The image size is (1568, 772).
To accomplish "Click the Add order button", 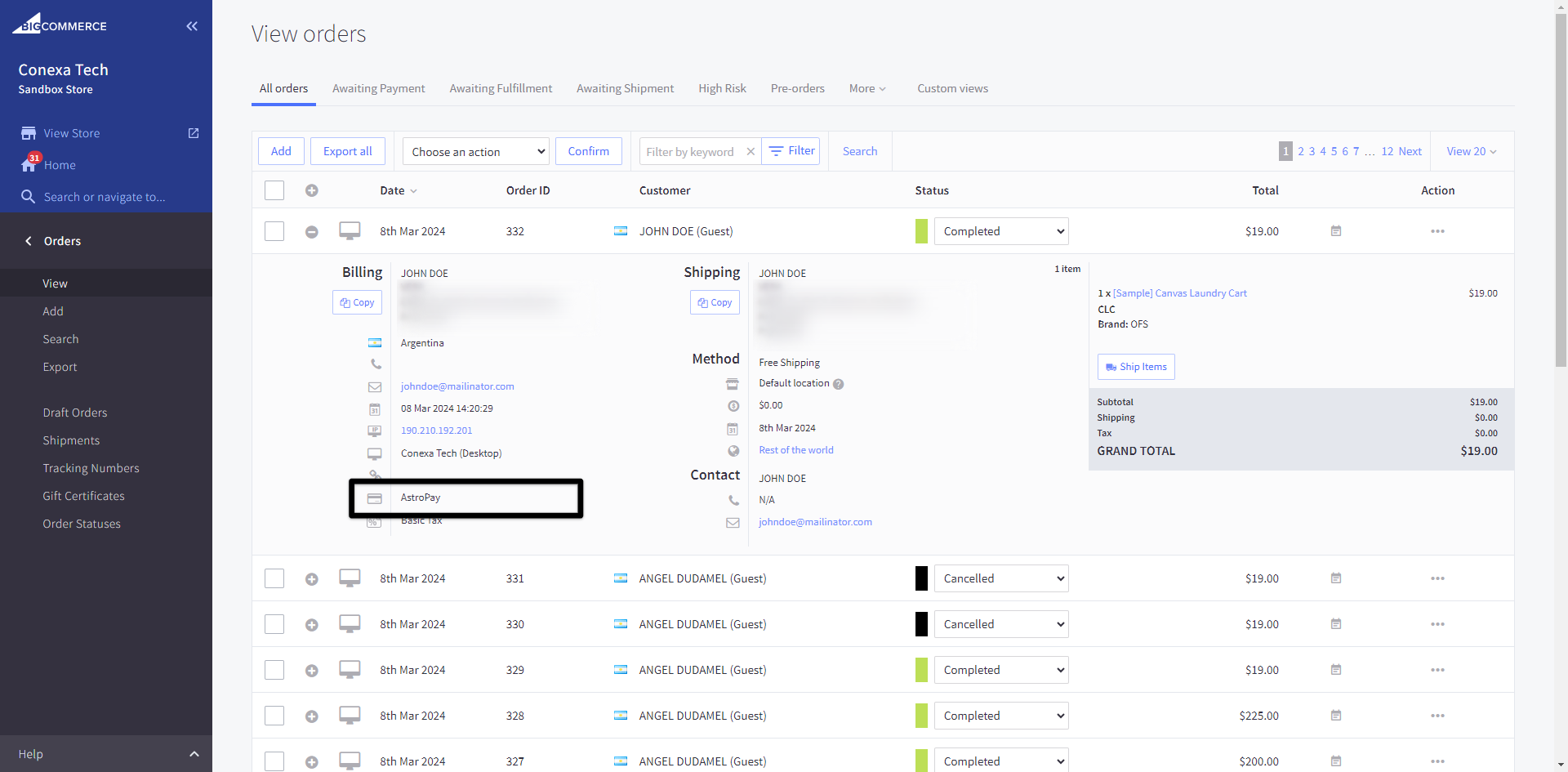I will click(281, 151).
